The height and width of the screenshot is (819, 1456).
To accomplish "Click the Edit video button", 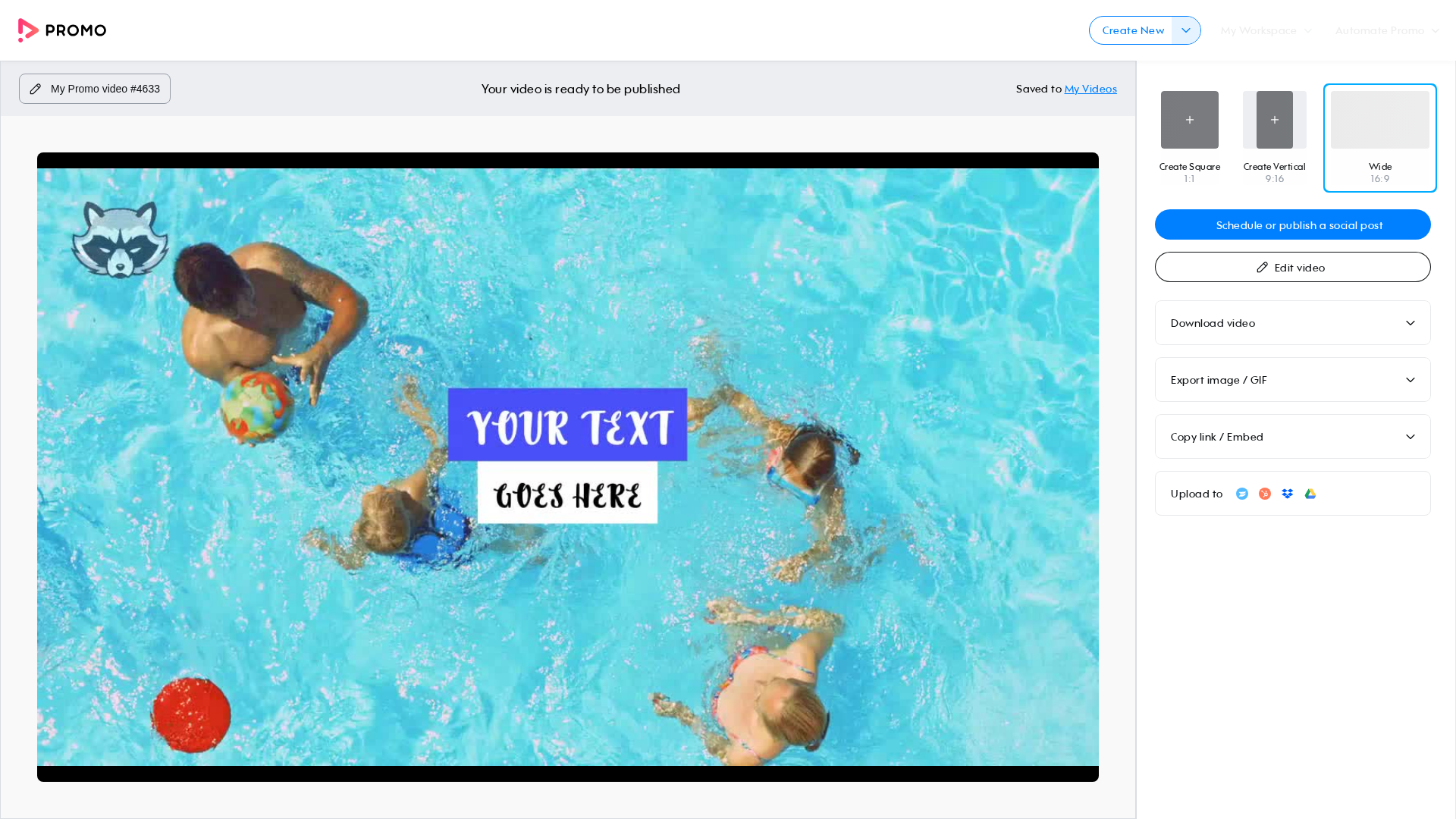I will tap(1293, 267).
